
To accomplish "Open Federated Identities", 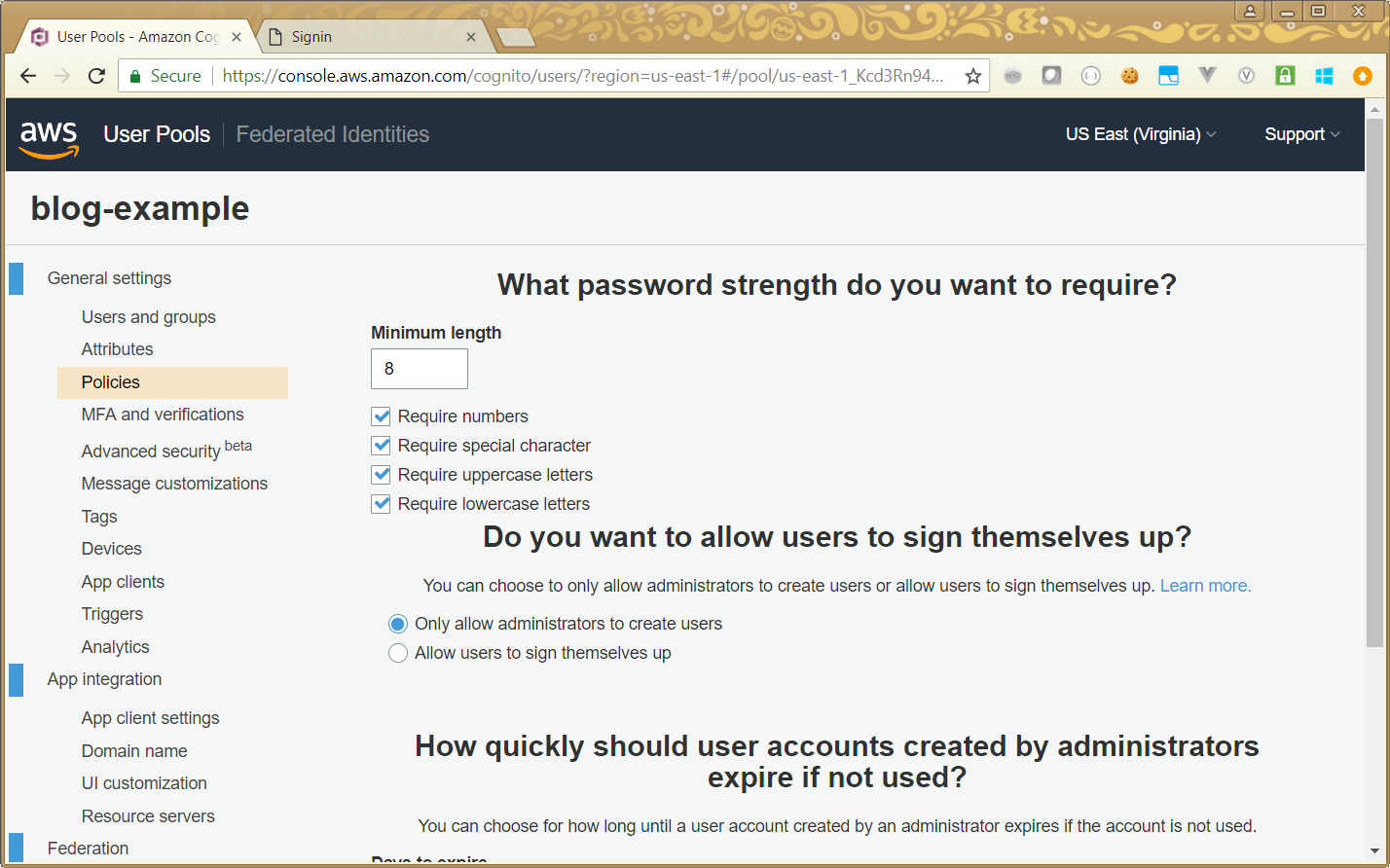I will click(x=332, y=134).
